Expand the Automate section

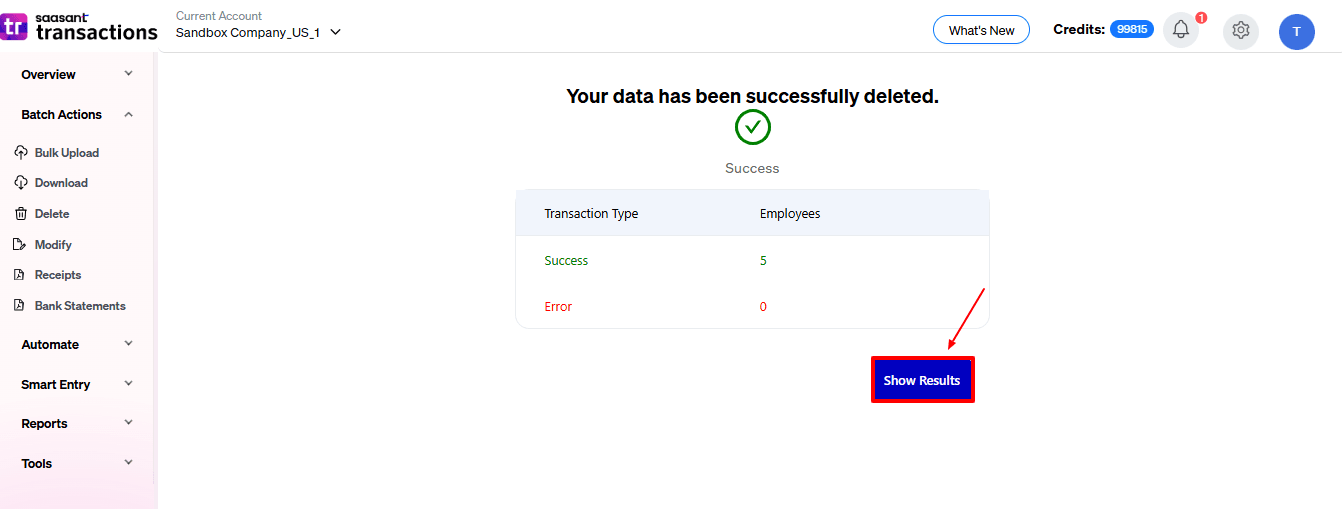pyautogui.click(x=128, y=344)
